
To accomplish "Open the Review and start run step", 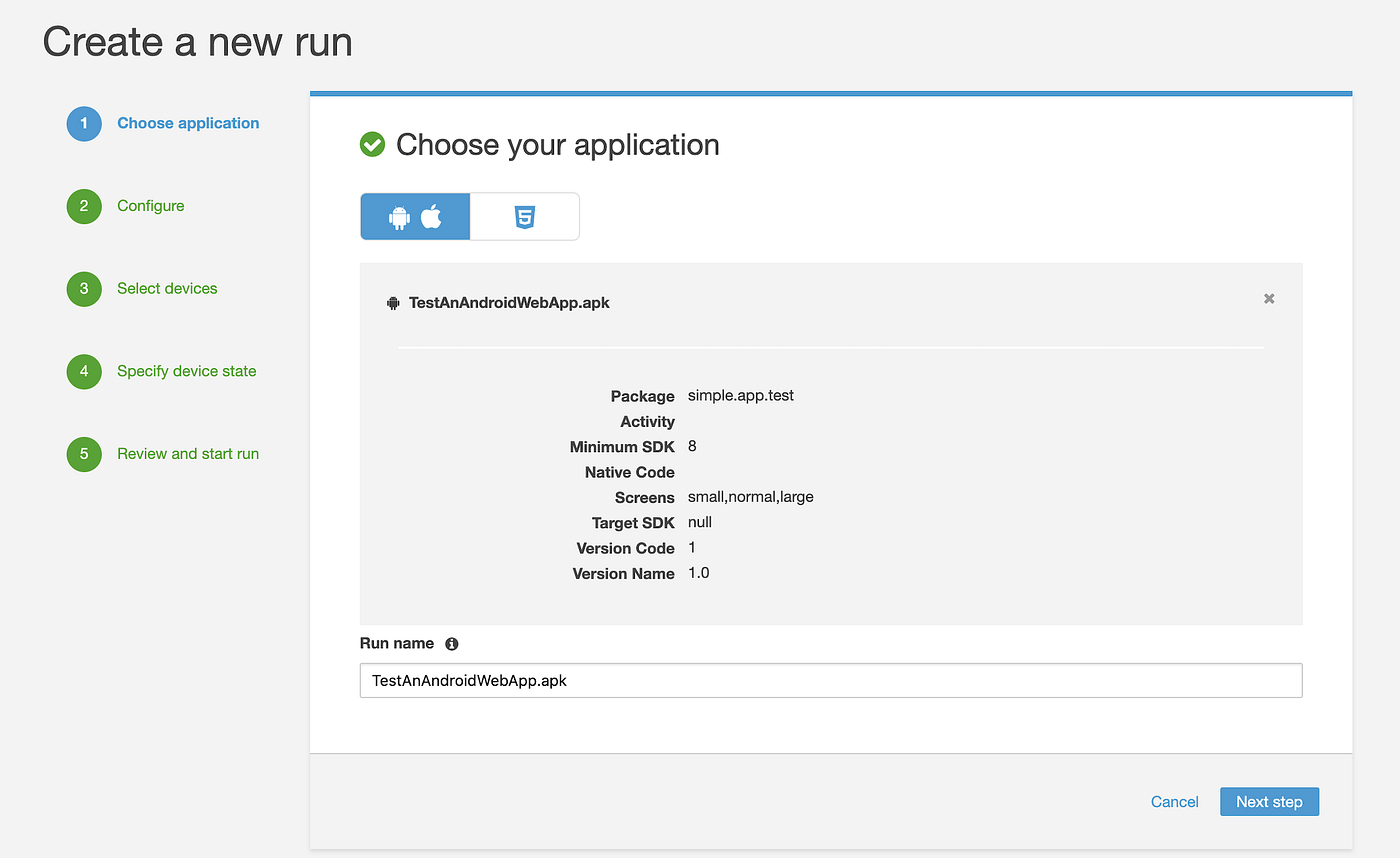I will pyautogui.click(x=186, y=454).
